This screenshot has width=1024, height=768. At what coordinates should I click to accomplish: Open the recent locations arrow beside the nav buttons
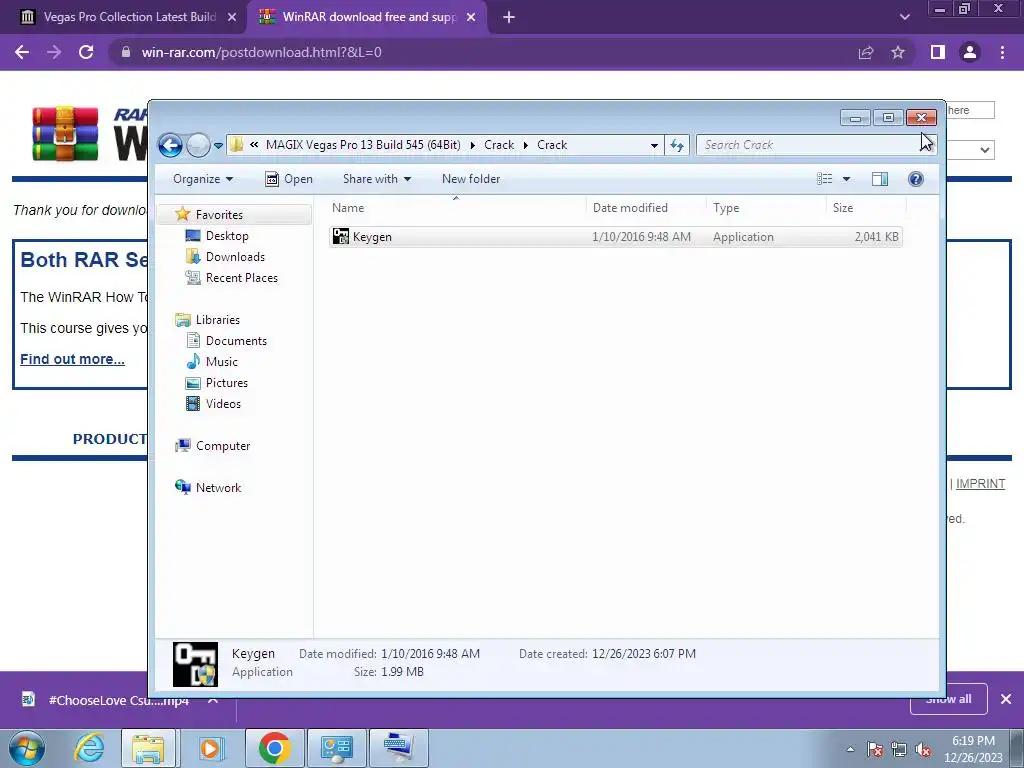[218, 146]
